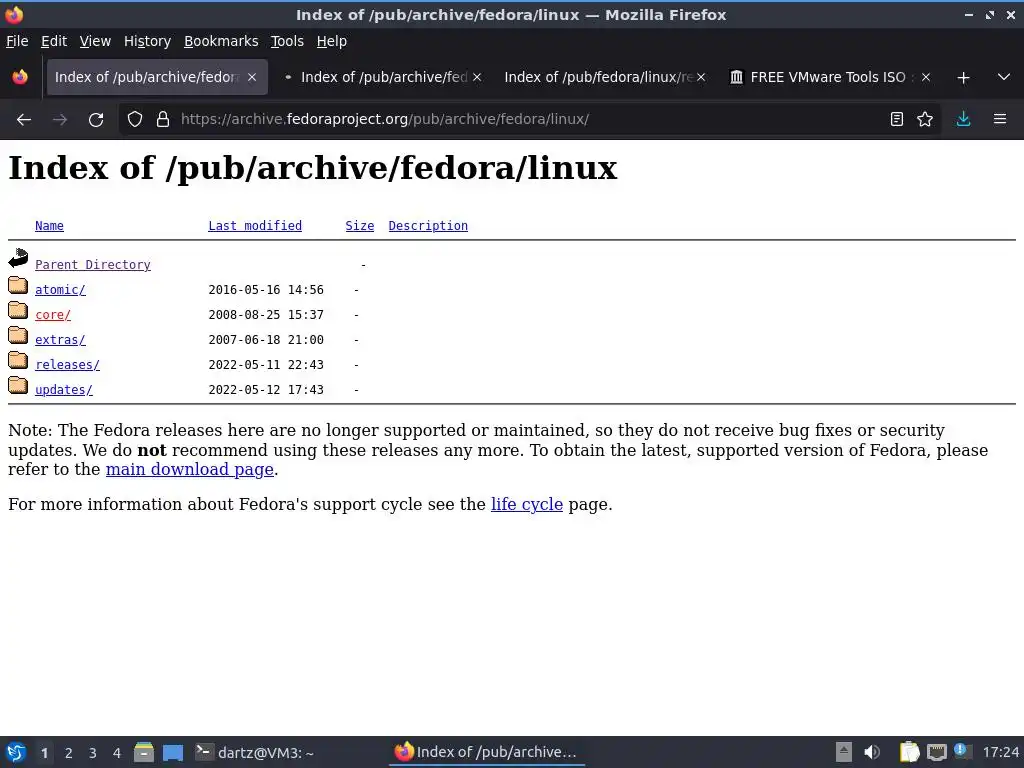Open the updates/ directory link
This screenshot has width=1024, height=768.
(x=64, y=390)
